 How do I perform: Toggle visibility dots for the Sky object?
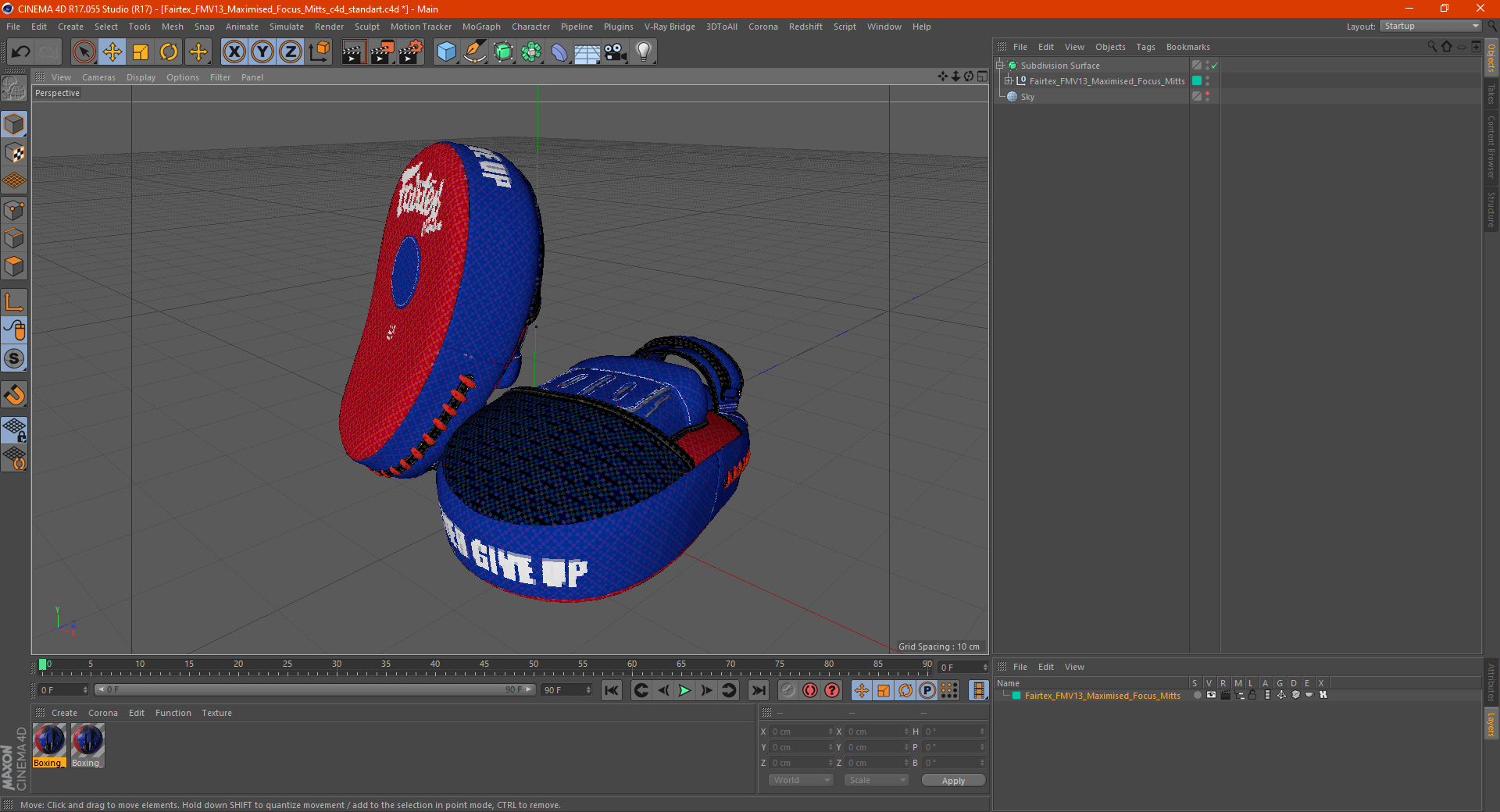(x=1207, y=96)
